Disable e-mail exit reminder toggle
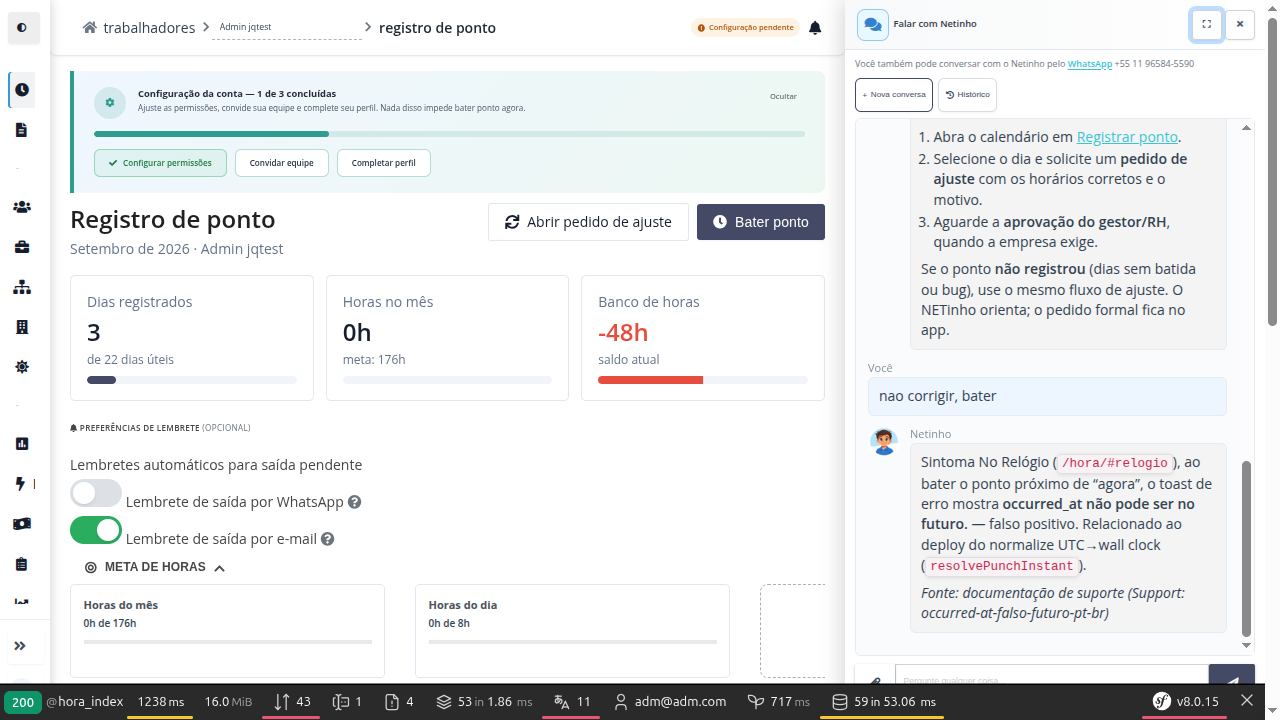Image resolution: width=1280 pixels, height=720 pixels. pyautogui.click(x=96, y=530)
